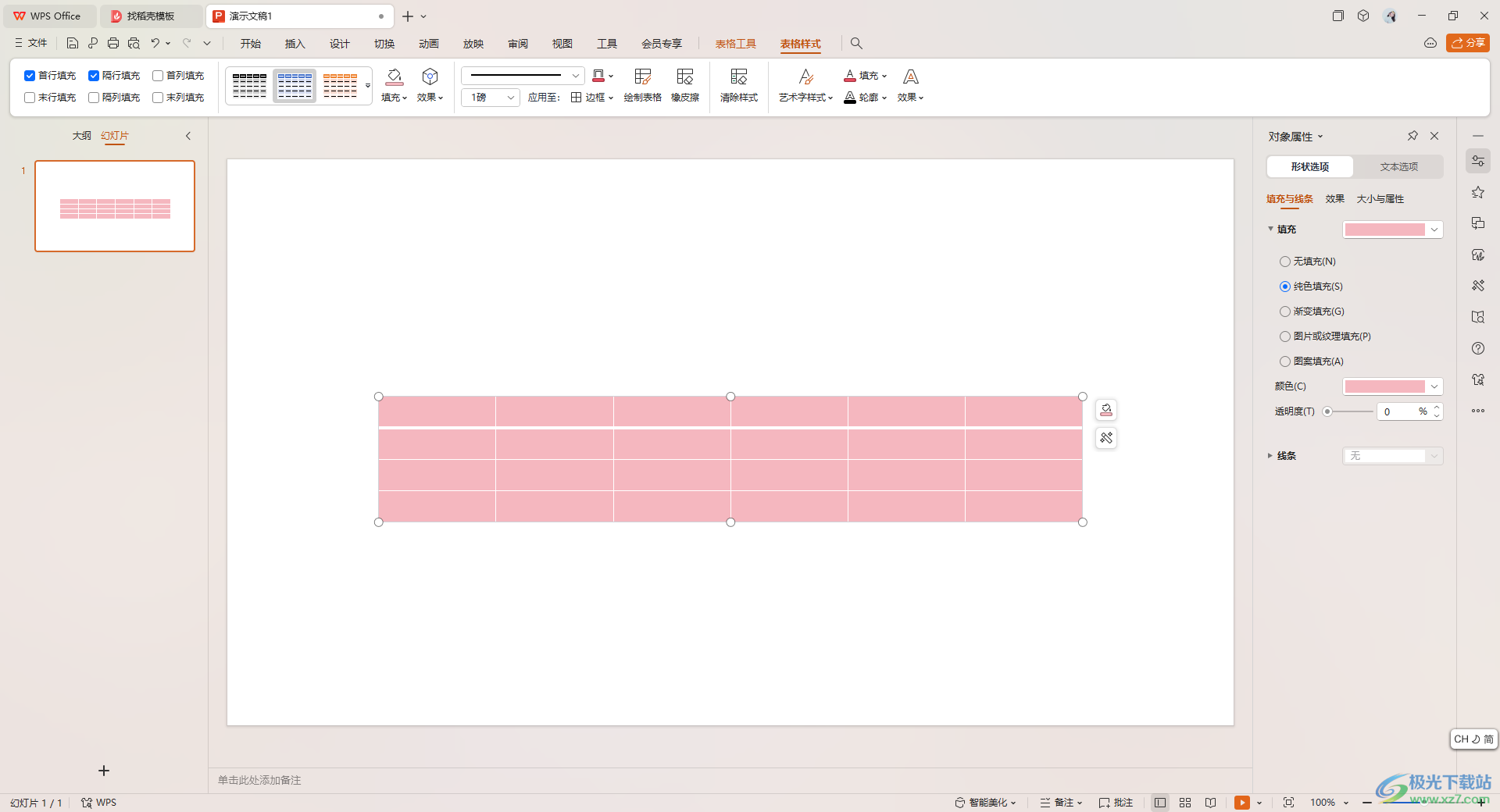Select 无填充(N) radio option

(1285, 262)
